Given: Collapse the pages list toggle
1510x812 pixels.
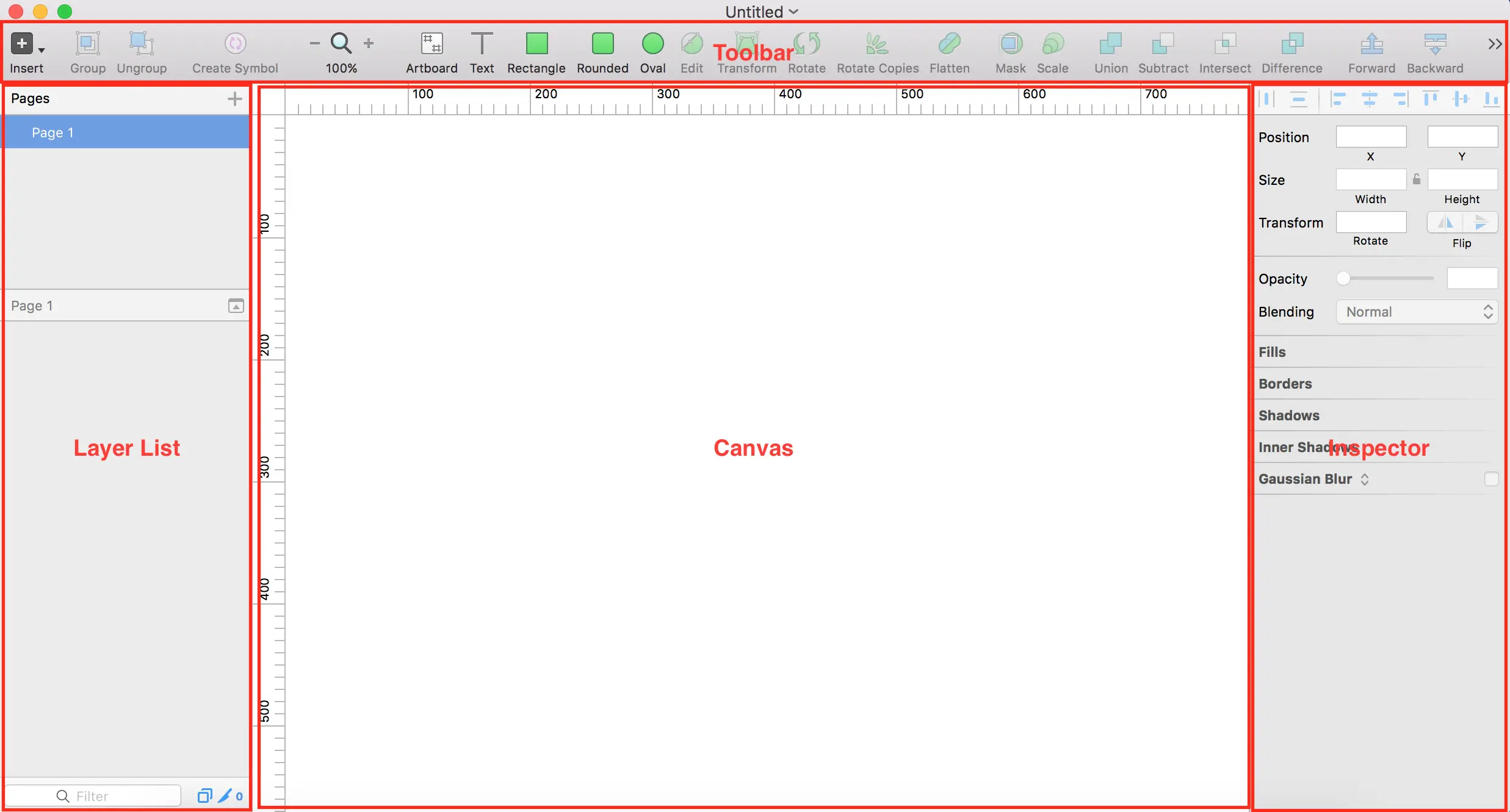Looking at the screenshot, I should (236, 306).
